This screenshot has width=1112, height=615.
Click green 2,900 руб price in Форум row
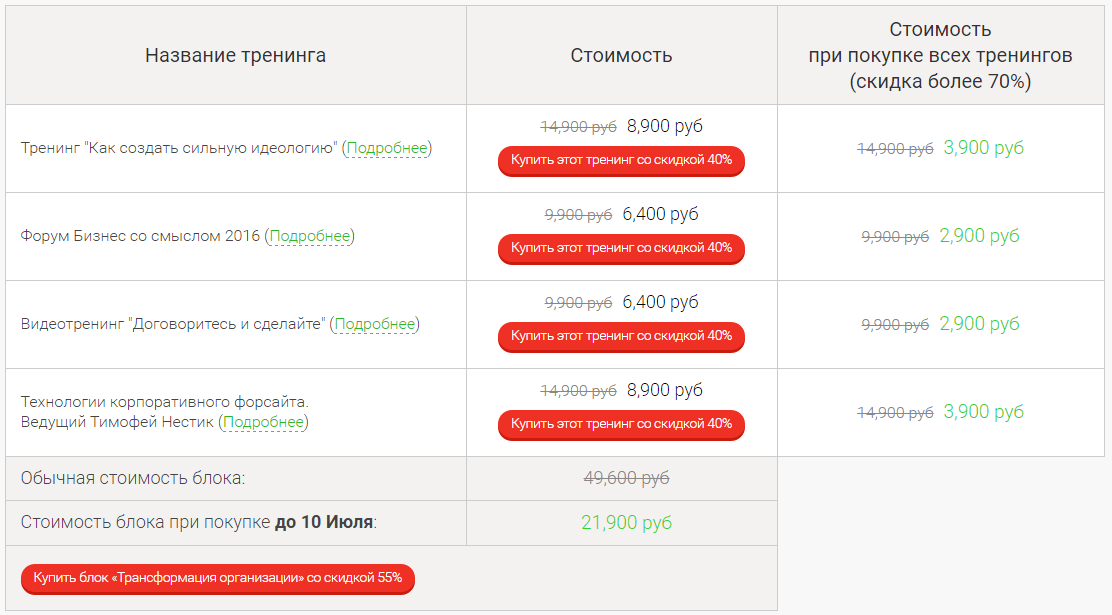point(979,236)
